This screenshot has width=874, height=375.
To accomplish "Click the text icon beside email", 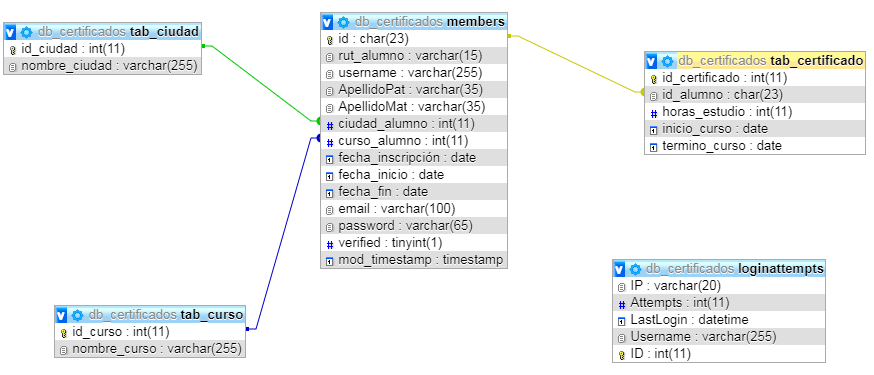I will (x=329, y=210).
